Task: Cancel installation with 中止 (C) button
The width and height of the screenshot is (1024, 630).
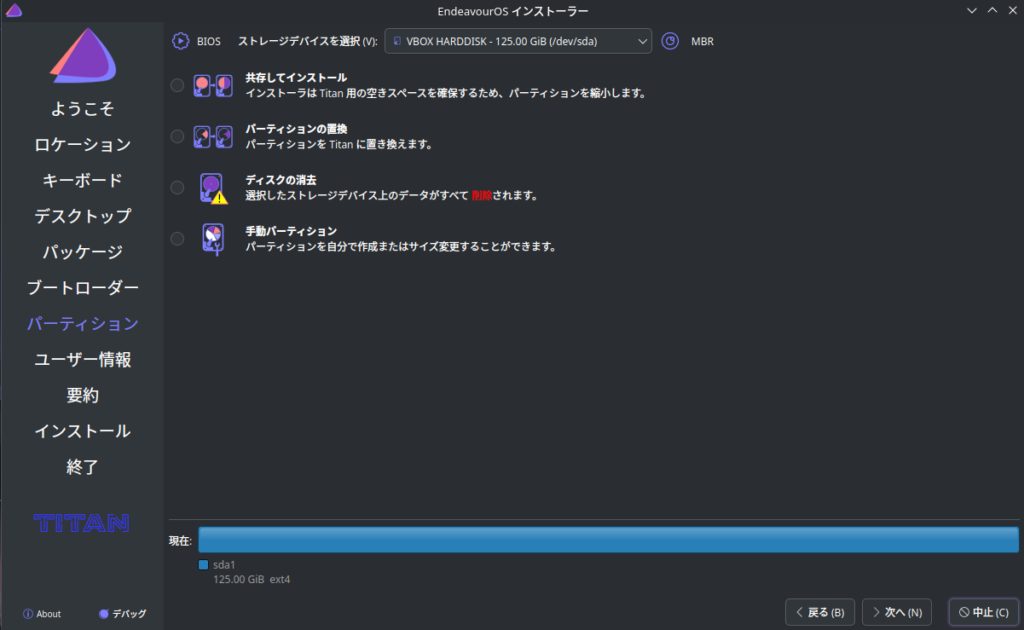Action: pyautogui.click(x=983, y=611)
